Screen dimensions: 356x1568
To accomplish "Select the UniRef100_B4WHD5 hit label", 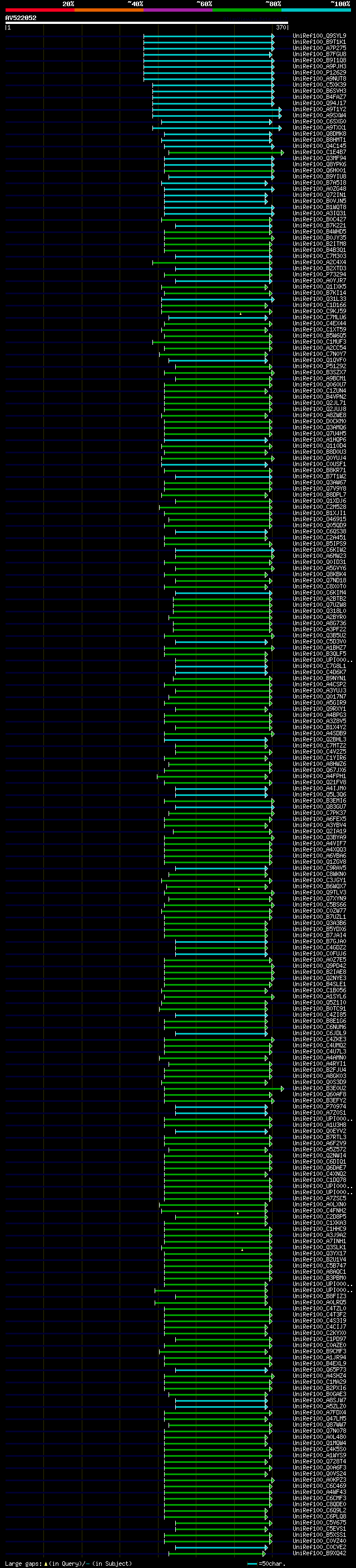I will point(319,232).
